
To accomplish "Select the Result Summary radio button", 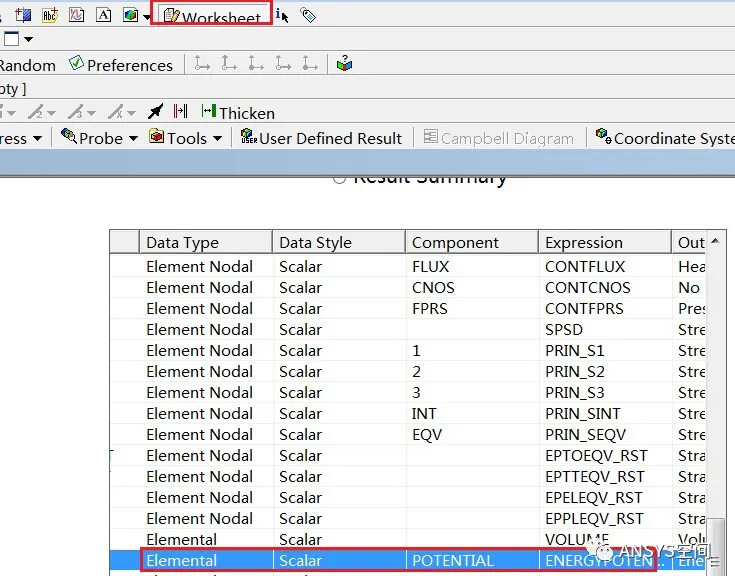I will tap(339, 178).
